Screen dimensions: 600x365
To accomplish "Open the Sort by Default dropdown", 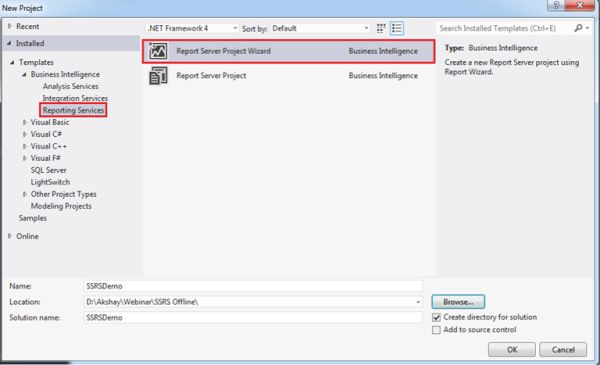I will [320, 28].
